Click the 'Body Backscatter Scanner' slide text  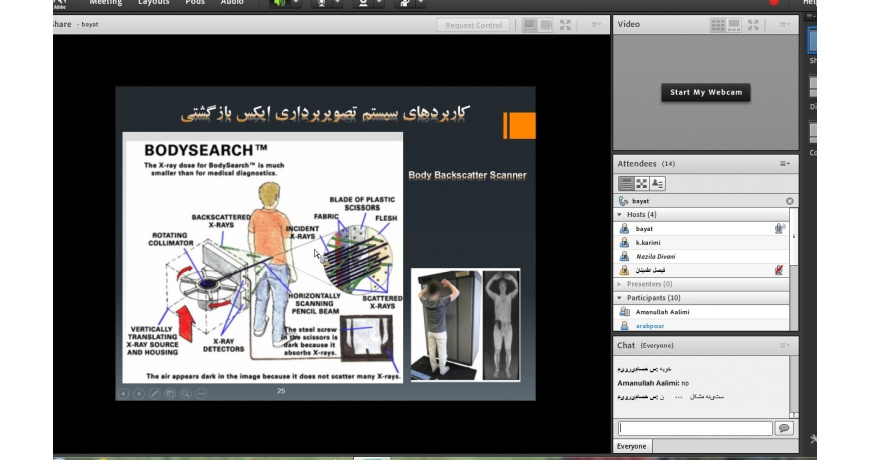[x=467, y=175]
